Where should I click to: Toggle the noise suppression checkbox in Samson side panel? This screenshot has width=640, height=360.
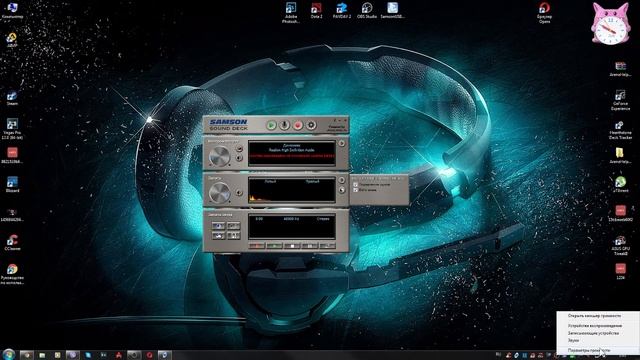click(356, 185)
